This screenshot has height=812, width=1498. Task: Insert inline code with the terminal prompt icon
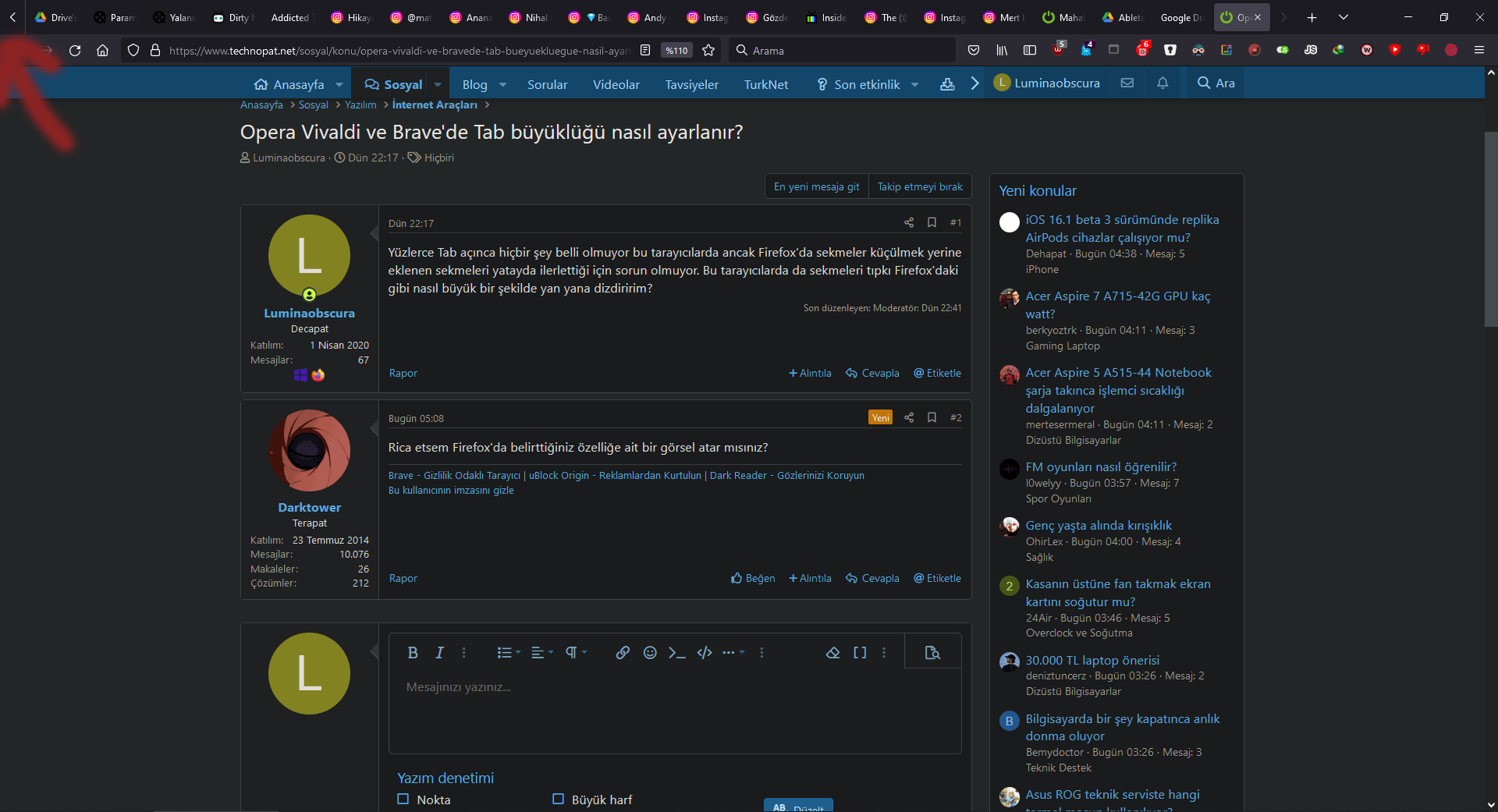pyautogui.click(x=677, y=653)
